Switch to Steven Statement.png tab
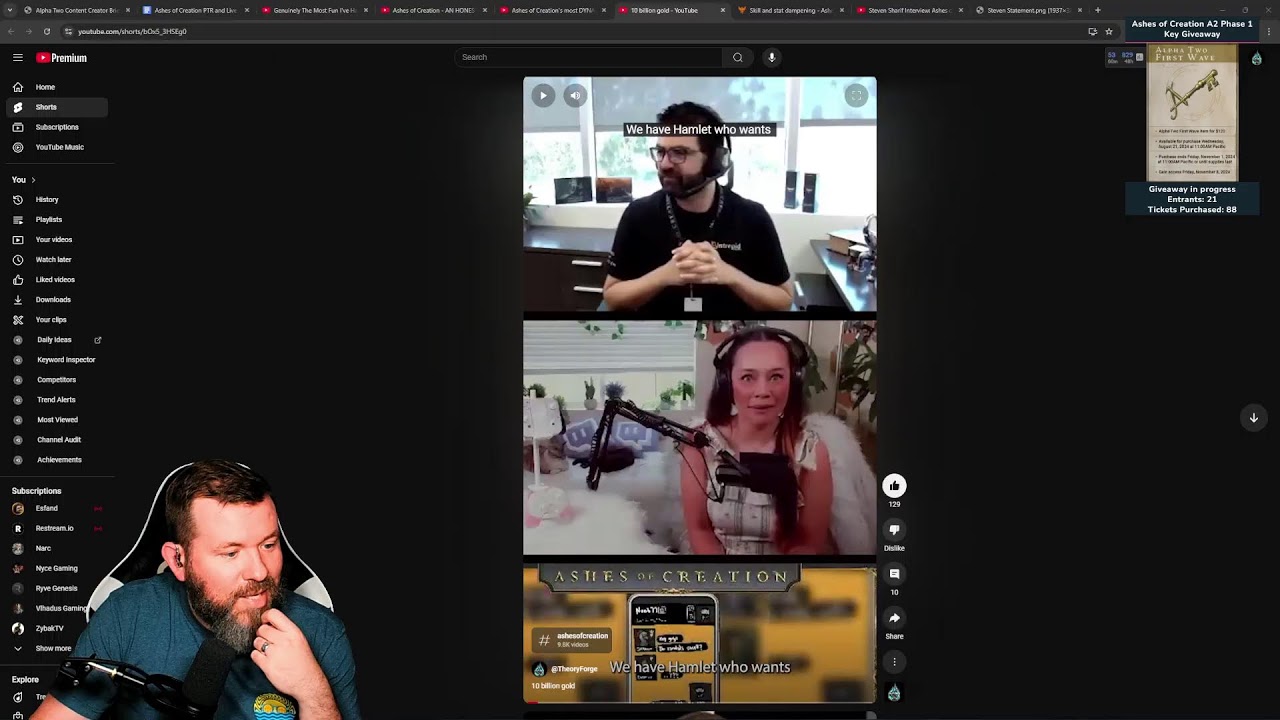Image resolution: width=1280 pixels, height=720 pixels. tap(1028, 10)
